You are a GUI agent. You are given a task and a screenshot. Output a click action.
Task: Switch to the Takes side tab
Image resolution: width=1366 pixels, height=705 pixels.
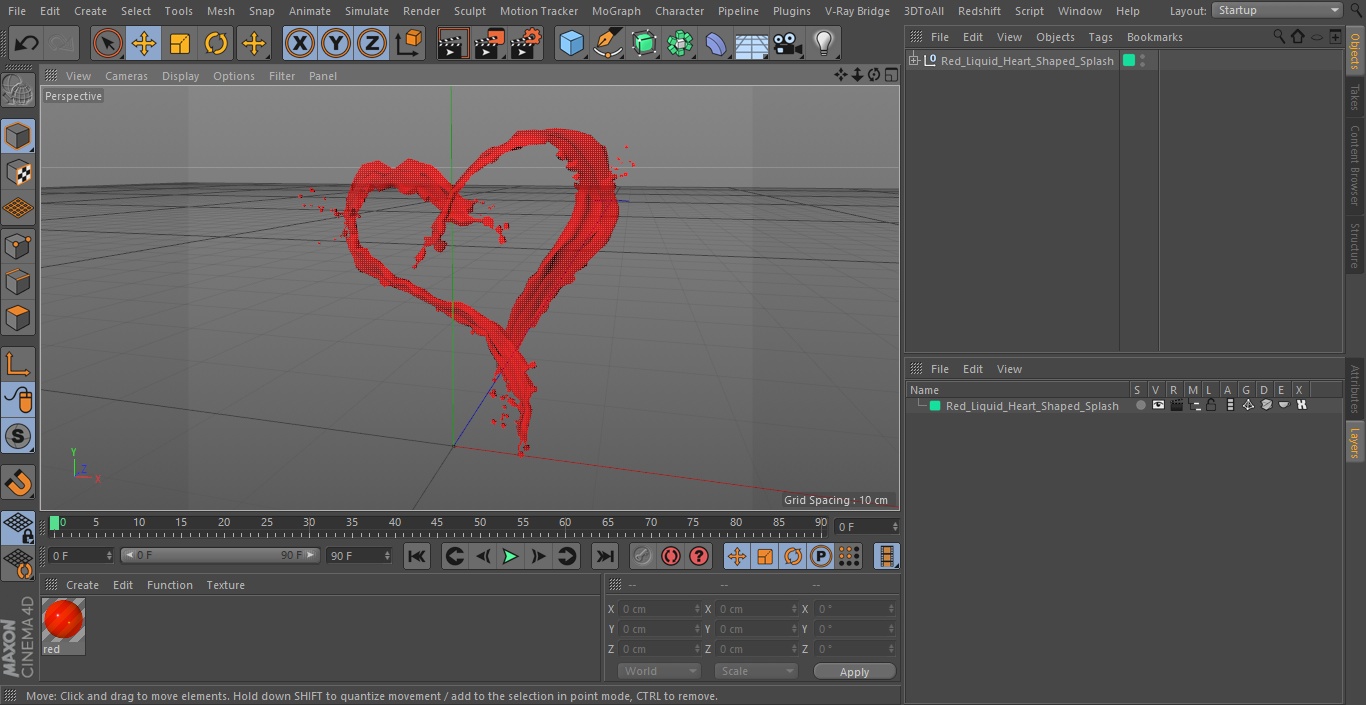[x=1355, y=97]
